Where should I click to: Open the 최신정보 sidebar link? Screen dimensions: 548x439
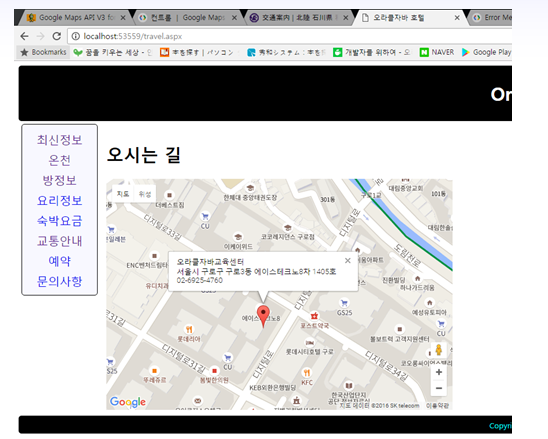(x=60, y=140)
